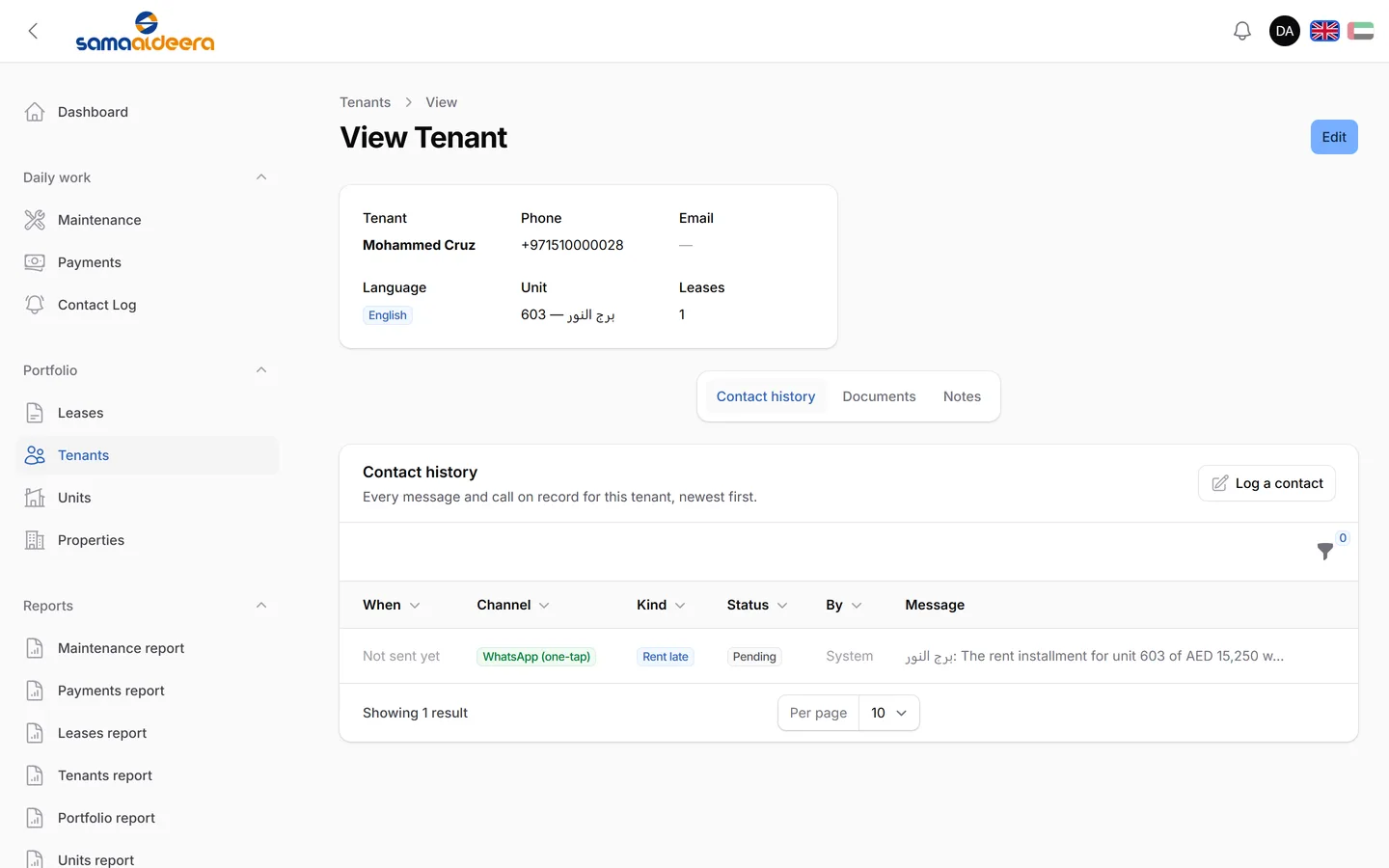Click the Payments banknote icon
Image resolution: width=1389 pixels, height=868 pixels.
pyautogui.click(x=35, y=262)
